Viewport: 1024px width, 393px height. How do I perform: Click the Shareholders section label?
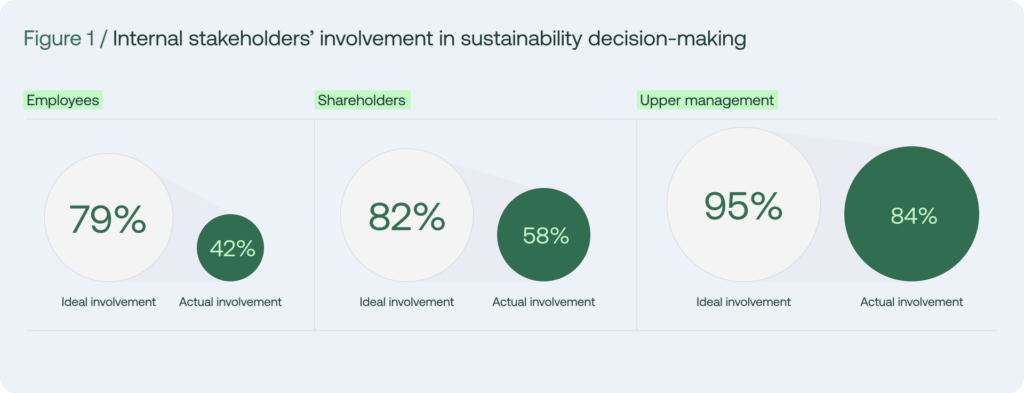click(362, 101)
